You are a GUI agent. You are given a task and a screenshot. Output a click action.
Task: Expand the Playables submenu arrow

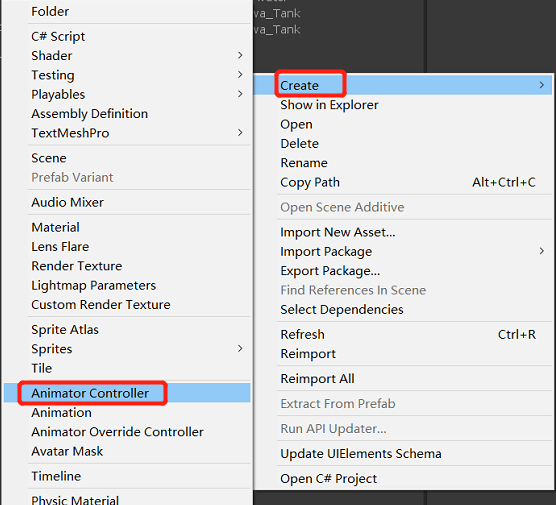[240, 94]
